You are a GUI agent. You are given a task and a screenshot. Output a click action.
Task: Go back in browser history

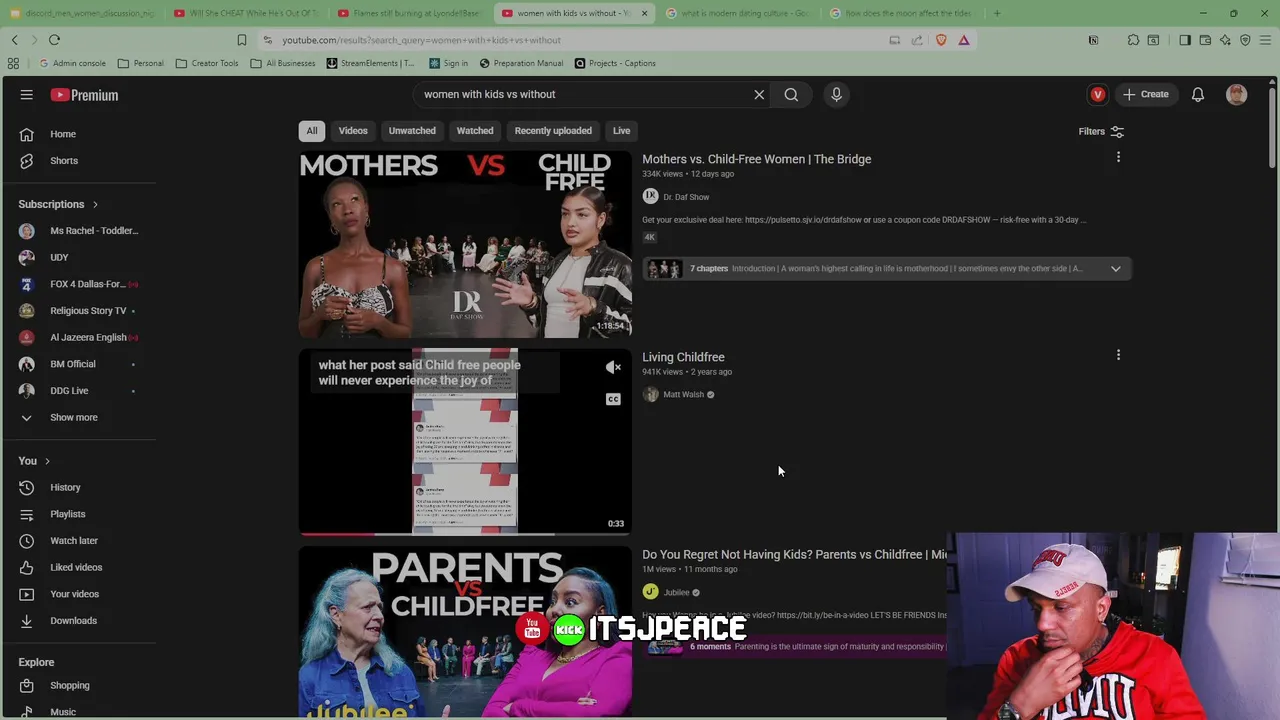(x=14, y=40)
